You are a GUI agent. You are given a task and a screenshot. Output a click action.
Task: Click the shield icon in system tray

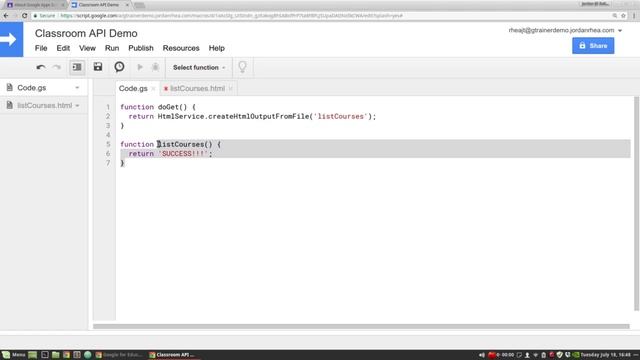[x=560, y=355]
